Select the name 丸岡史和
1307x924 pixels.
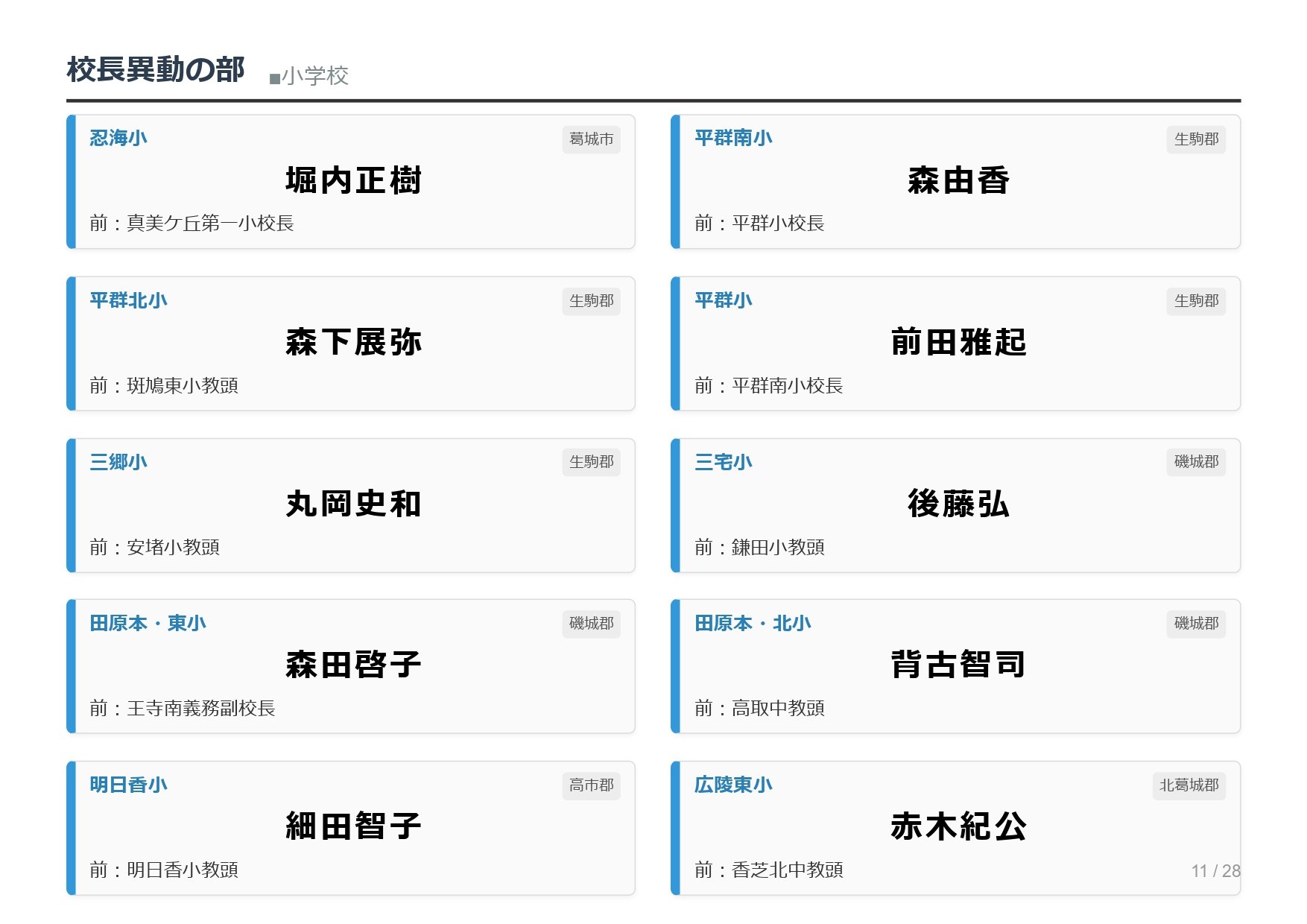click(353, 504)
